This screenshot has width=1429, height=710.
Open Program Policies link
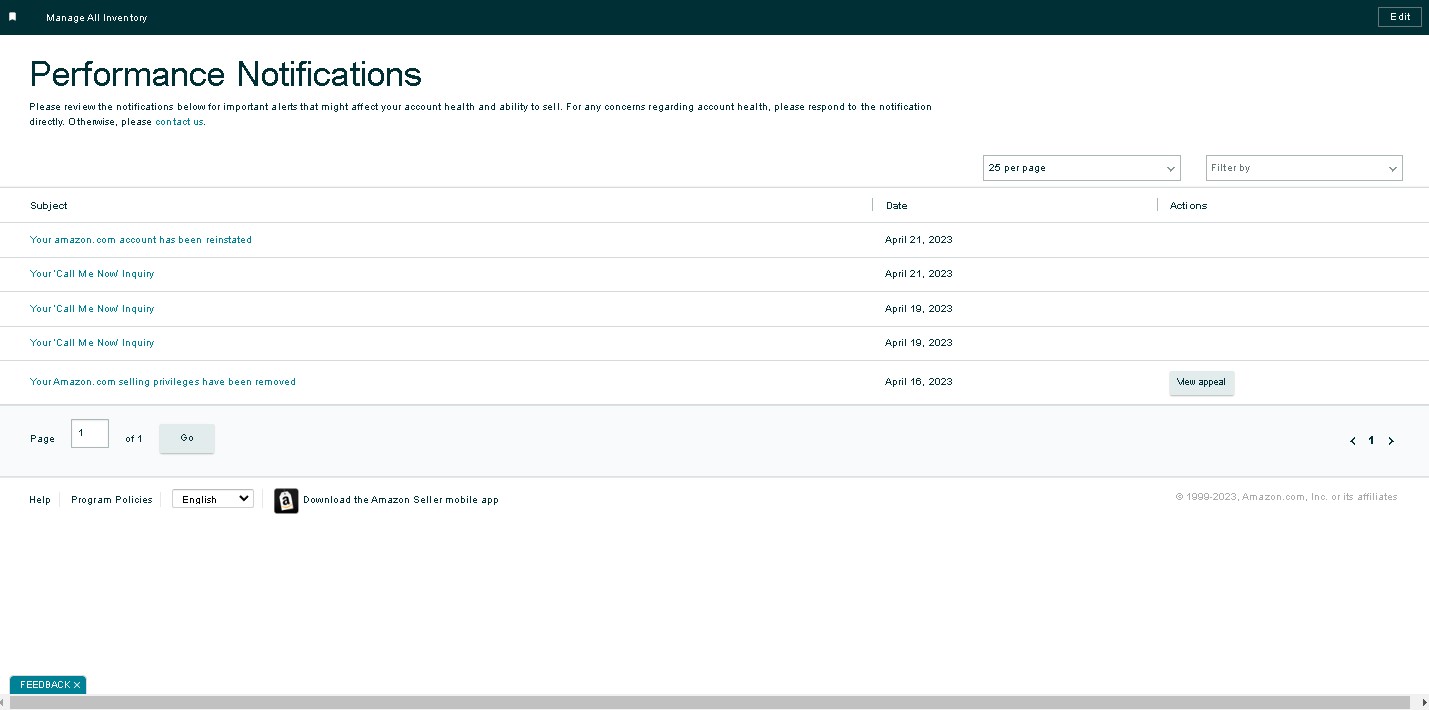112,500
